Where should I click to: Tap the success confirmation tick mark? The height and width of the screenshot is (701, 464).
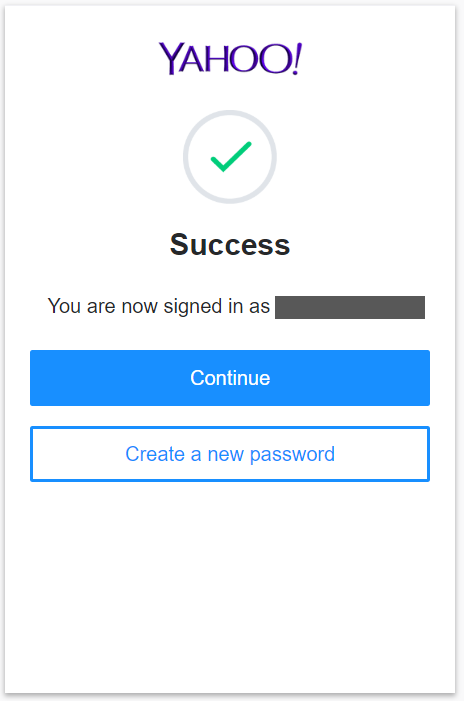coord(231,156)
